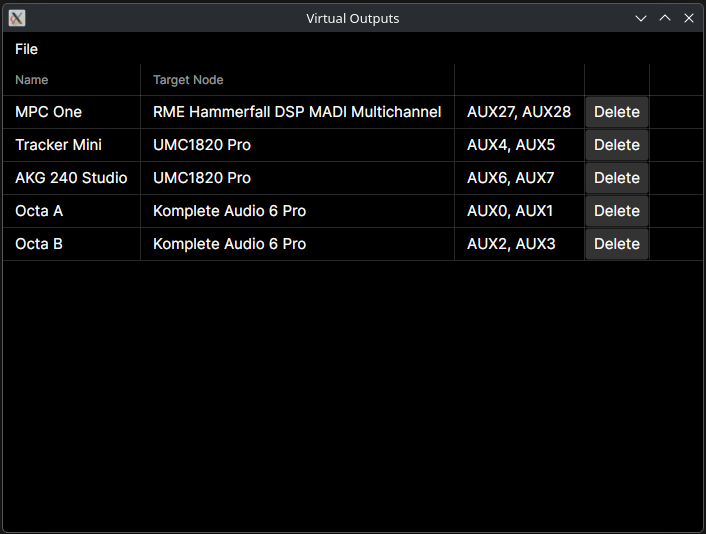
Task: Select the Octa A name cell
Action: [72, 211]
